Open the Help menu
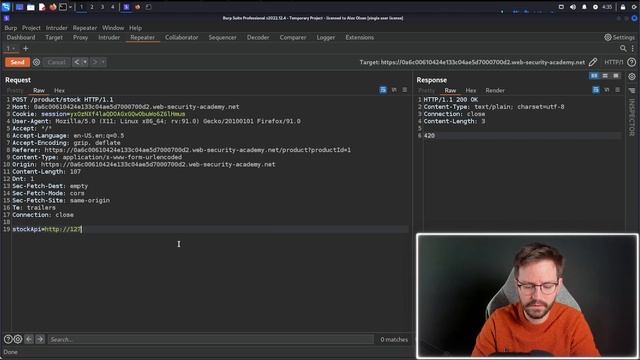 136,28
